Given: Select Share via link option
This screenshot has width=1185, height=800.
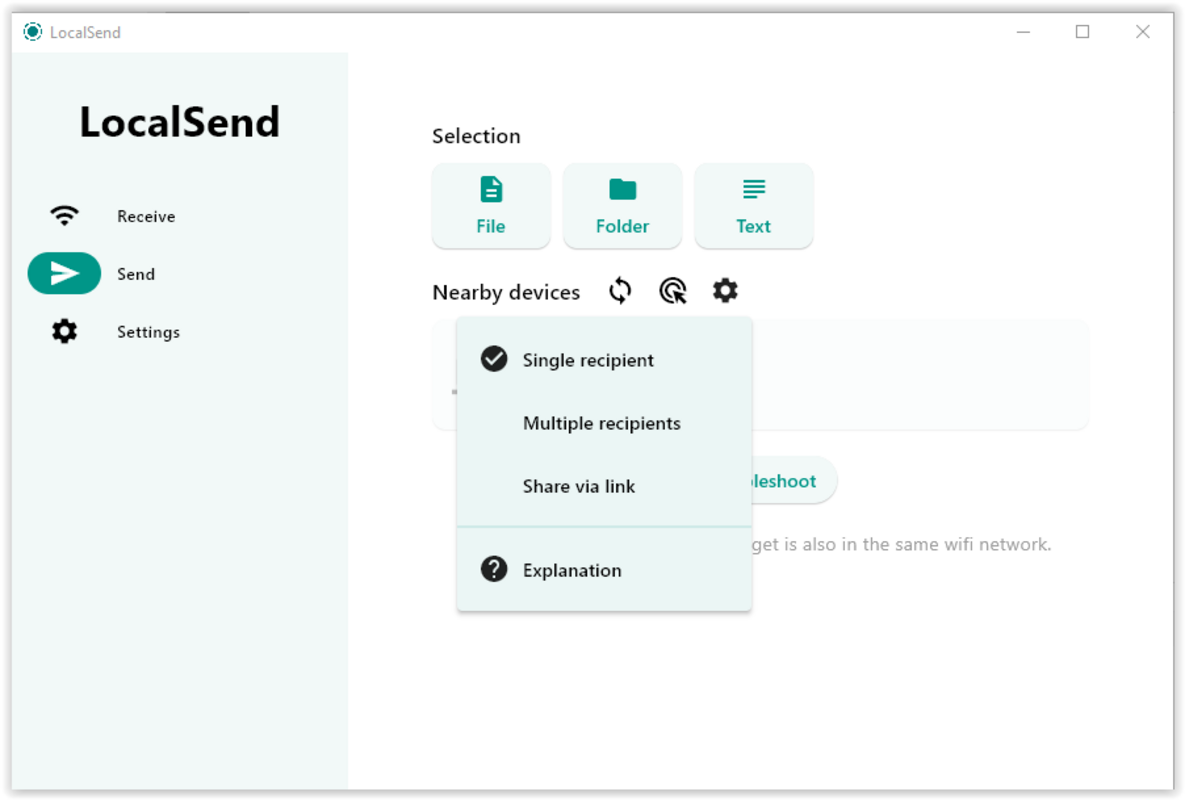Looking at the screenshot, I should coord(604,486).
